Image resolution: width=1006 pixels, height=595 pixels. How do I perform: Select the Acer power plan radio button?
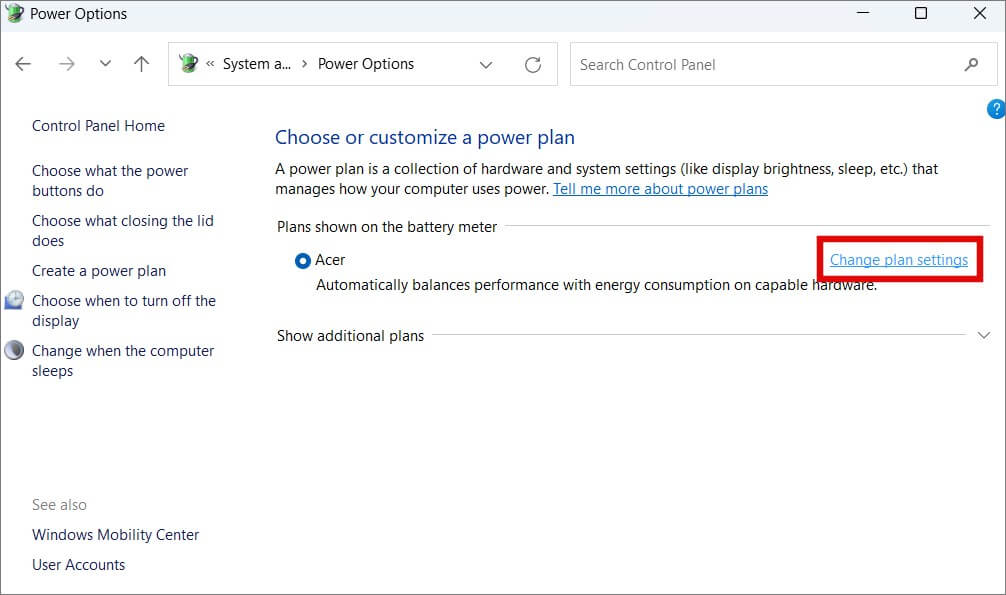[303, 261]
